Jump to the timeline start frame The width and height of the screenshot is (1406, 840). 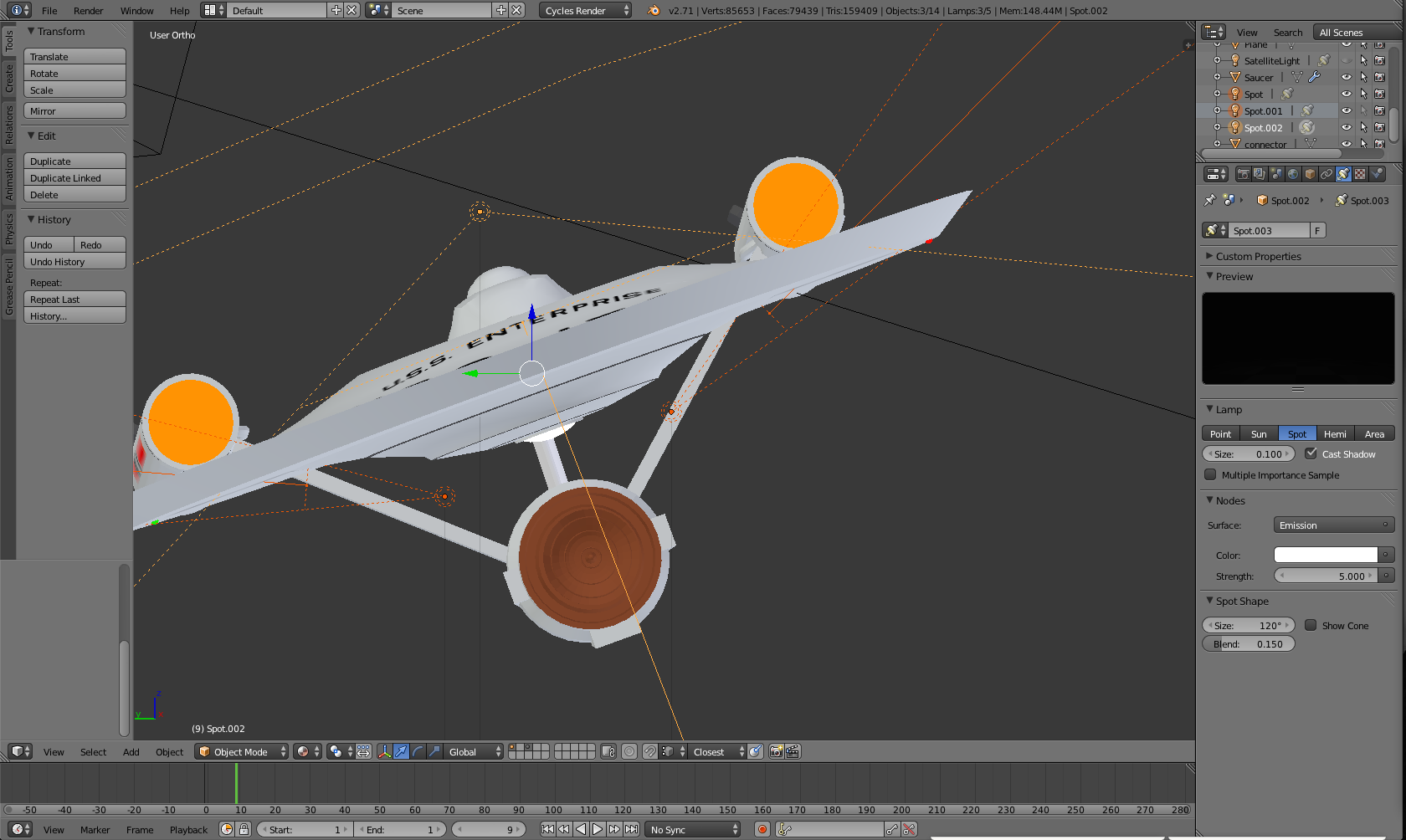(547, 829)
